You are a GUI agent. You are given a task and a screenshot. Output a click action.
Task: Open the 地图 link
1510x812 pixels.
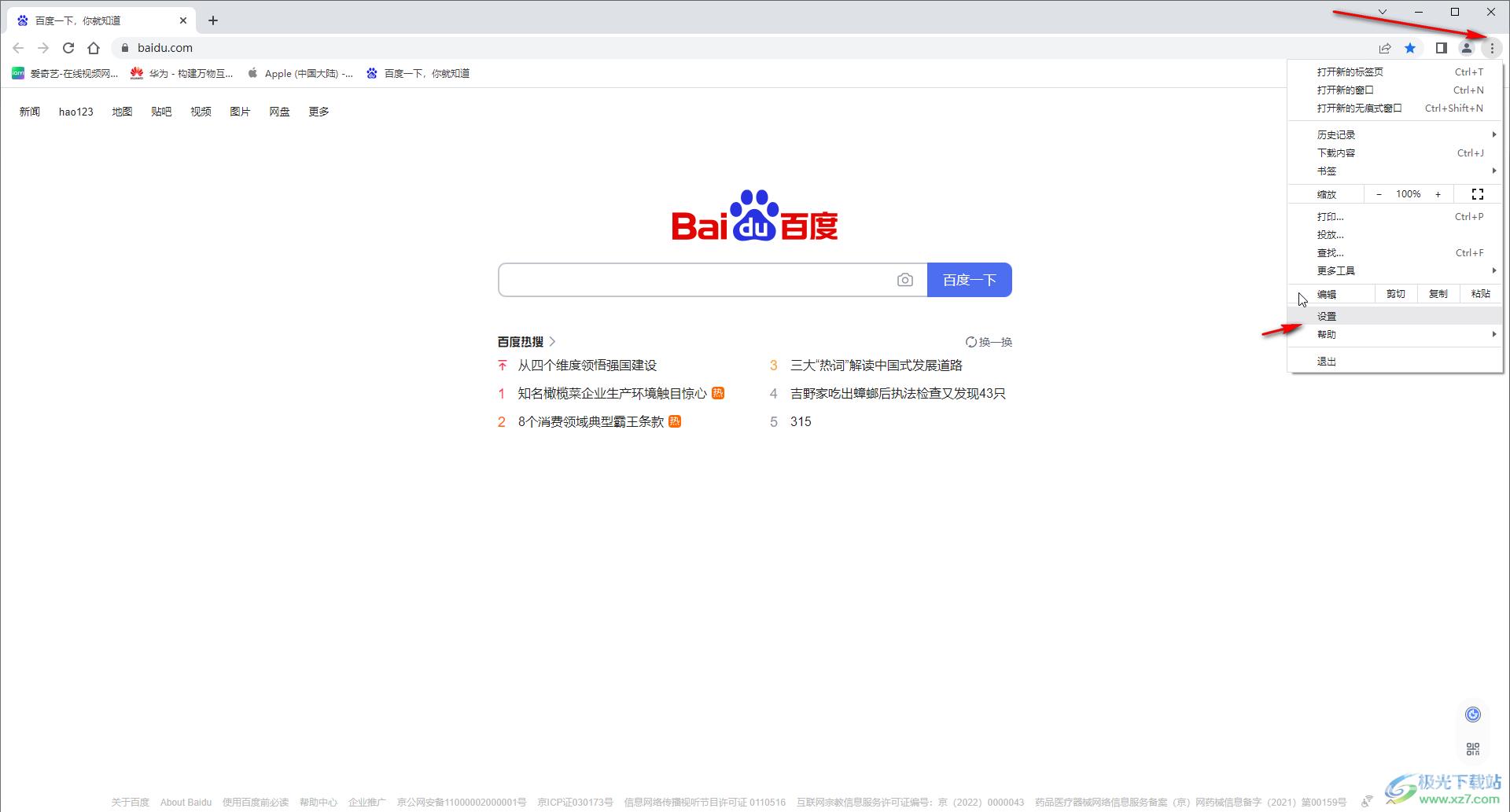point(122,112)
